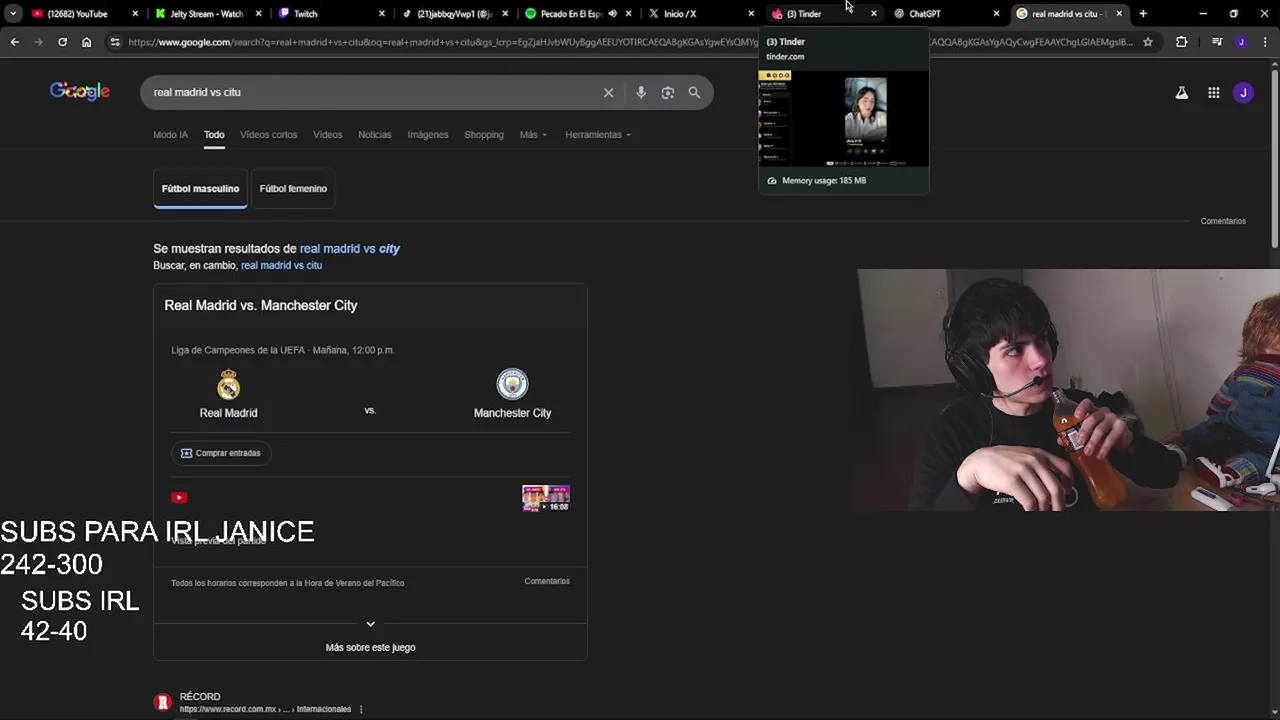Select the Todo results tab
This screenshot has height=720, width=1280.
(x=214, y=135)
